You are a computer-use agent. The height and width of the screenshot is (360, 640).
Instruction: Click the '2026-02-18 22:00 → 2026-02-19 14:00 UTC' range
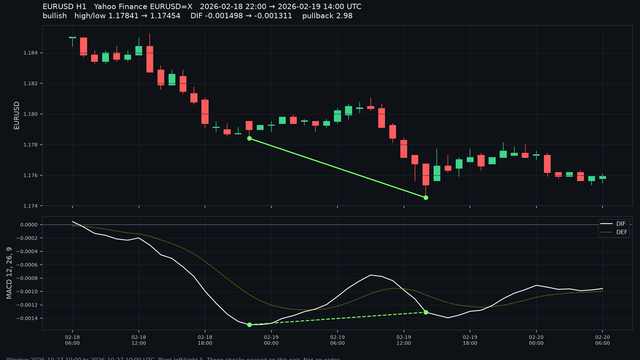pyautogui.click(x=280, y=7)
